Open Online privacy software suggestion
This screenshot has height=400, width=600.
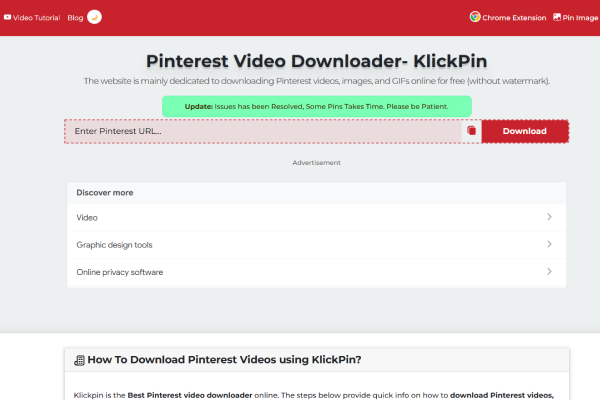coord(316,272)
